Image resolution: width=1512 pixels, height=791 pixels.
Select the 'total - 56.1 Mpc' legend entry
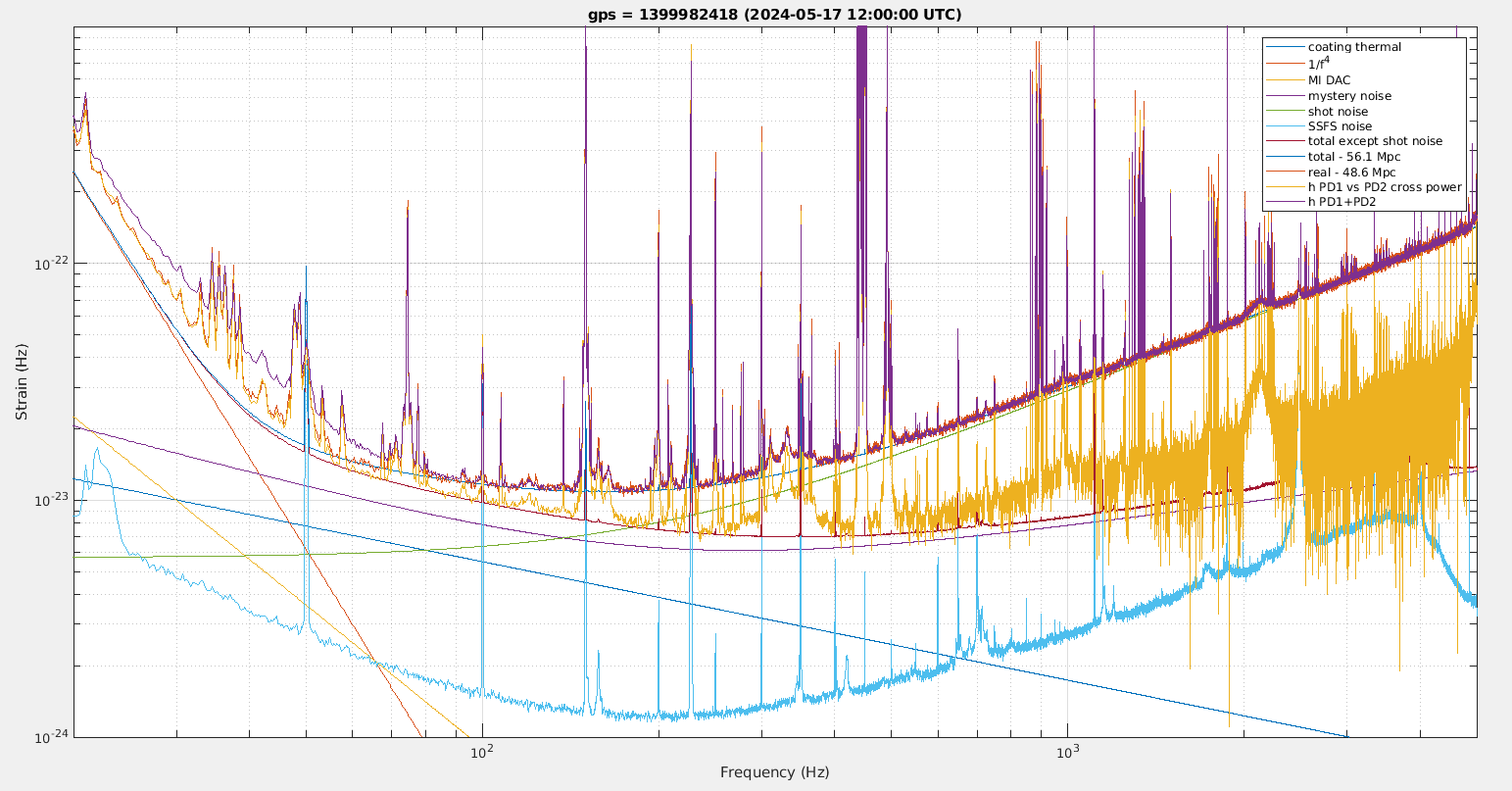[x=1354, y=157]
